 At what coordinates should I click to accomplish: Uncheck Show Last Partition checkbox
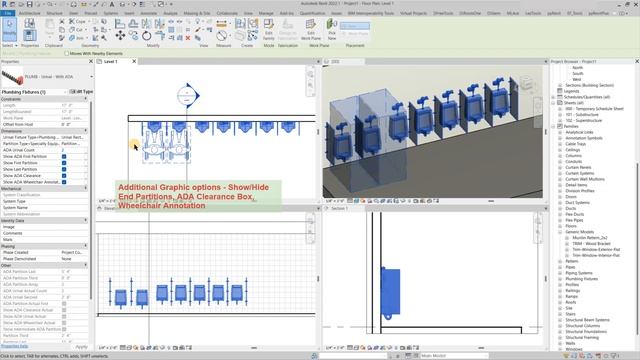[64, 169]
